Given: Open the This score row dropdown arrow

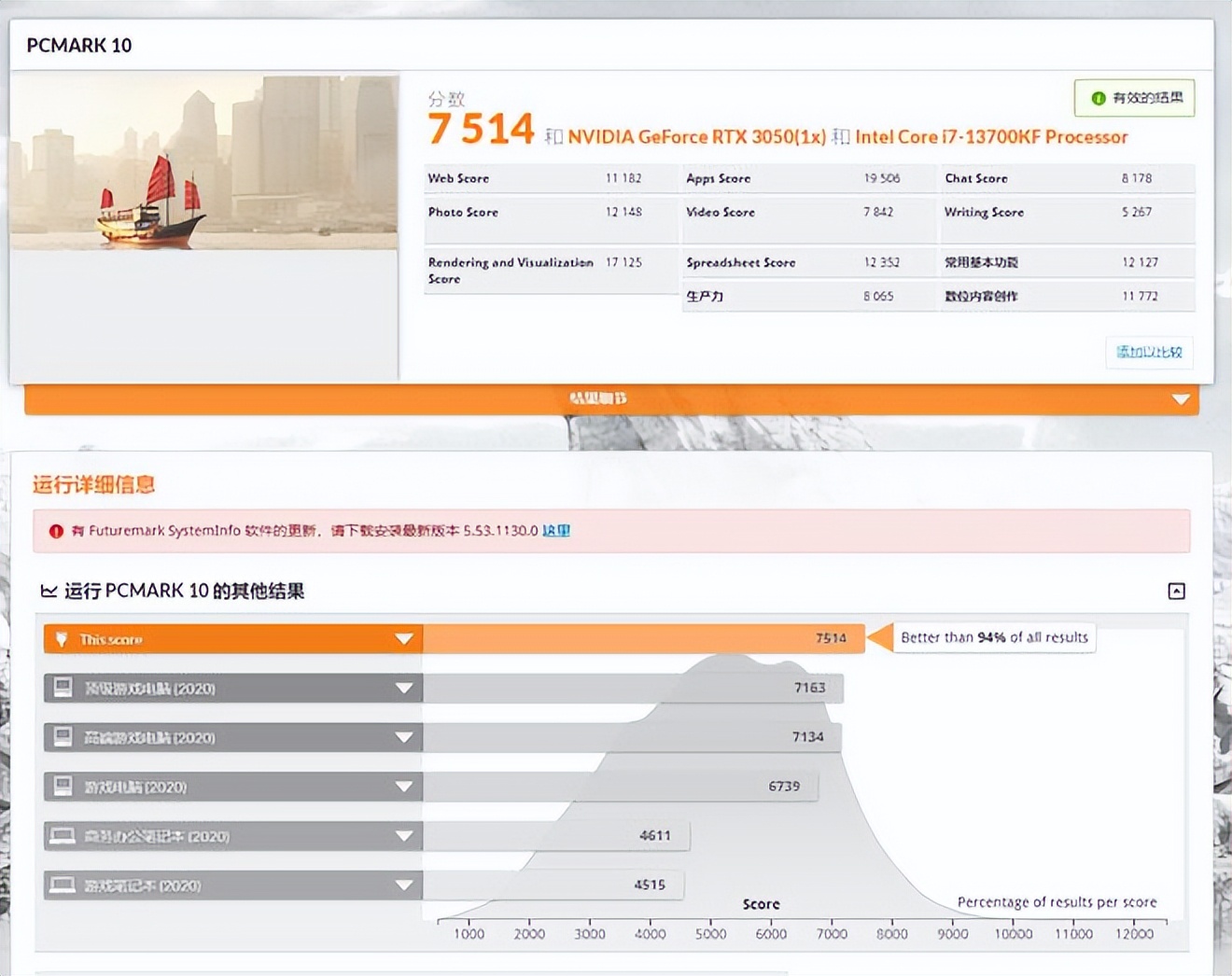Looking at the screenshot, I should pyautogui.click(x=404, y=639).
